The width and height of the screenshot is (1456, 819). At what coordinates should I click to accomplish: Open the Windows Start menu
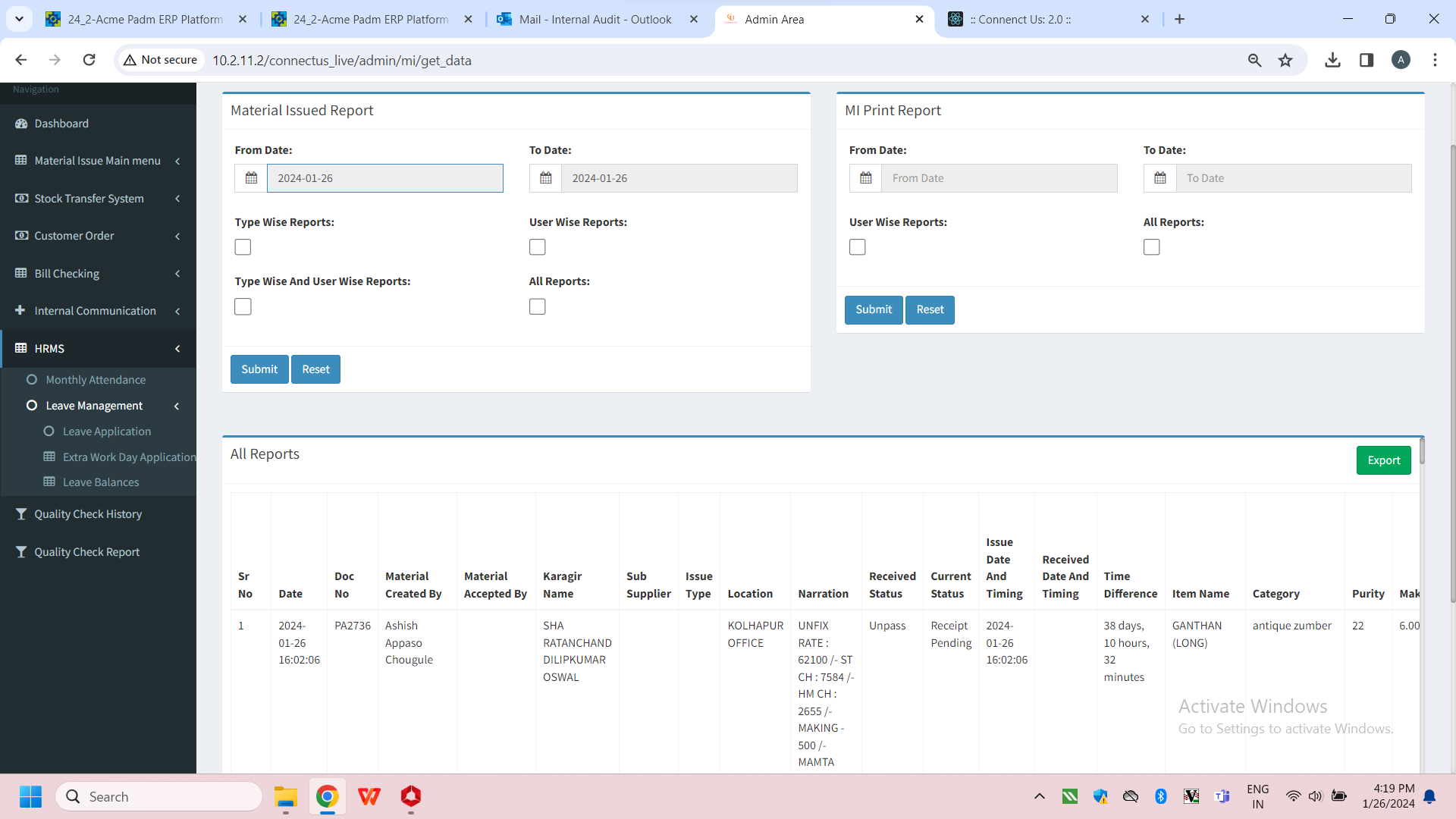click(x=30, y=796)
